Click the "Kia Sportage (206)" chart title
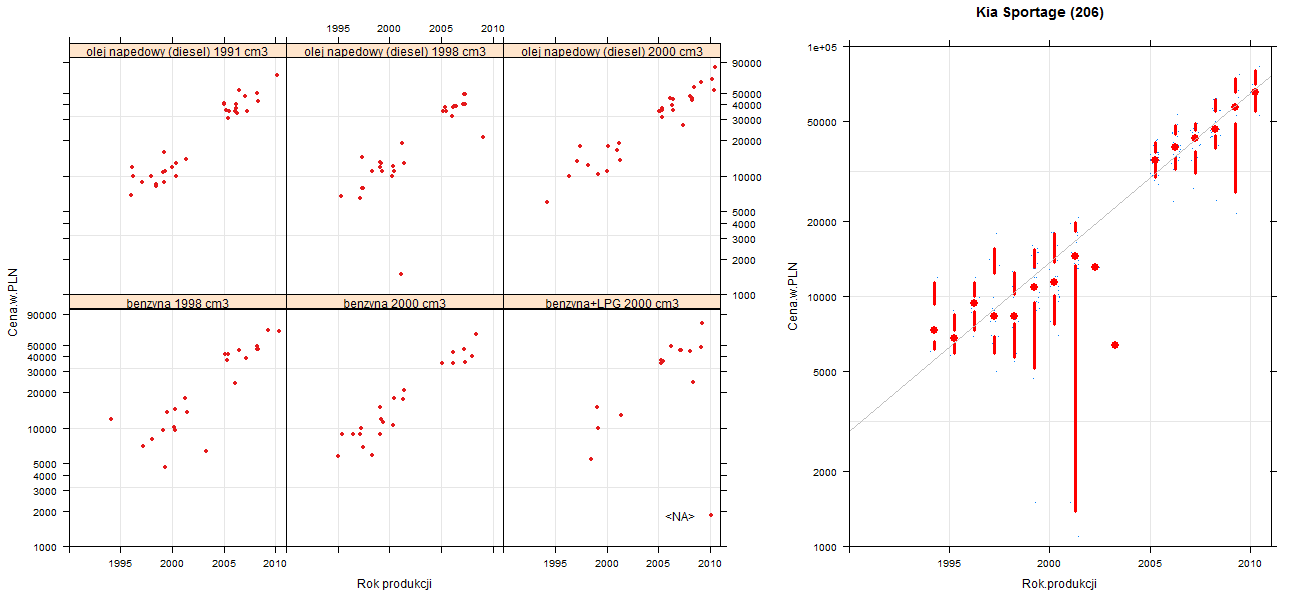1300x600 pixels. [x=1040, y=13]
